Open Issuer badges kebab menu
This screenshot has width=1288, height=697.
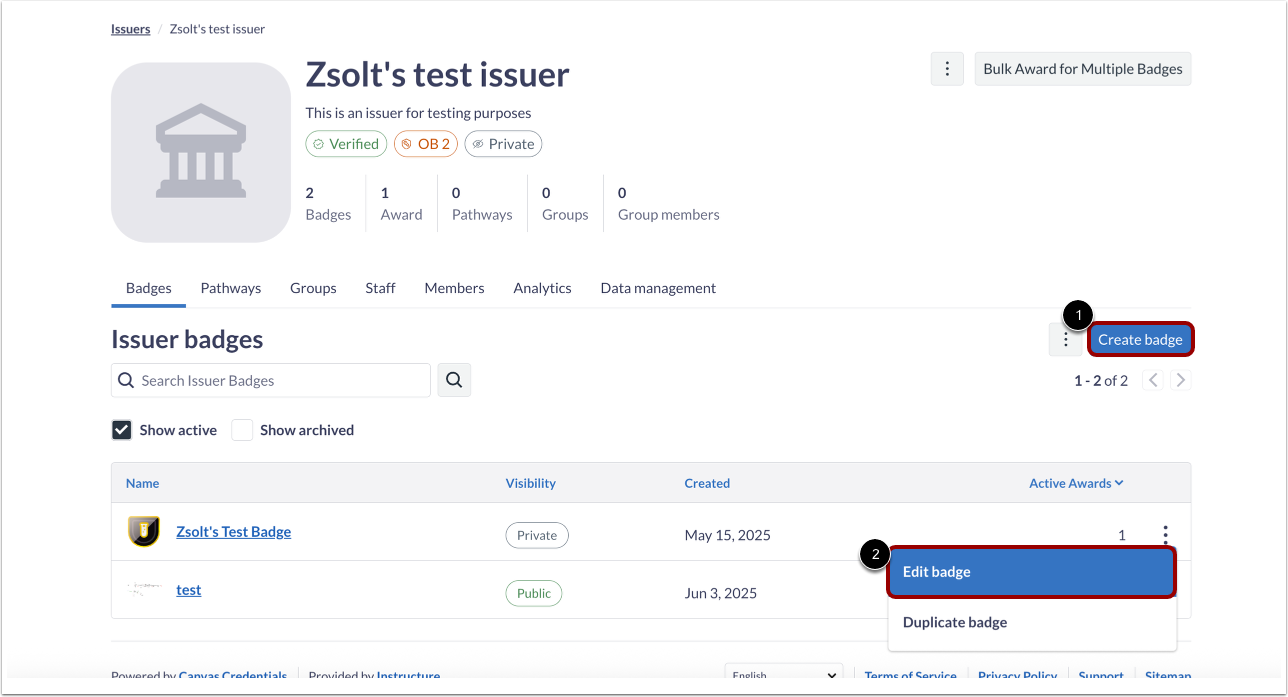click(x=1066, y=340)
